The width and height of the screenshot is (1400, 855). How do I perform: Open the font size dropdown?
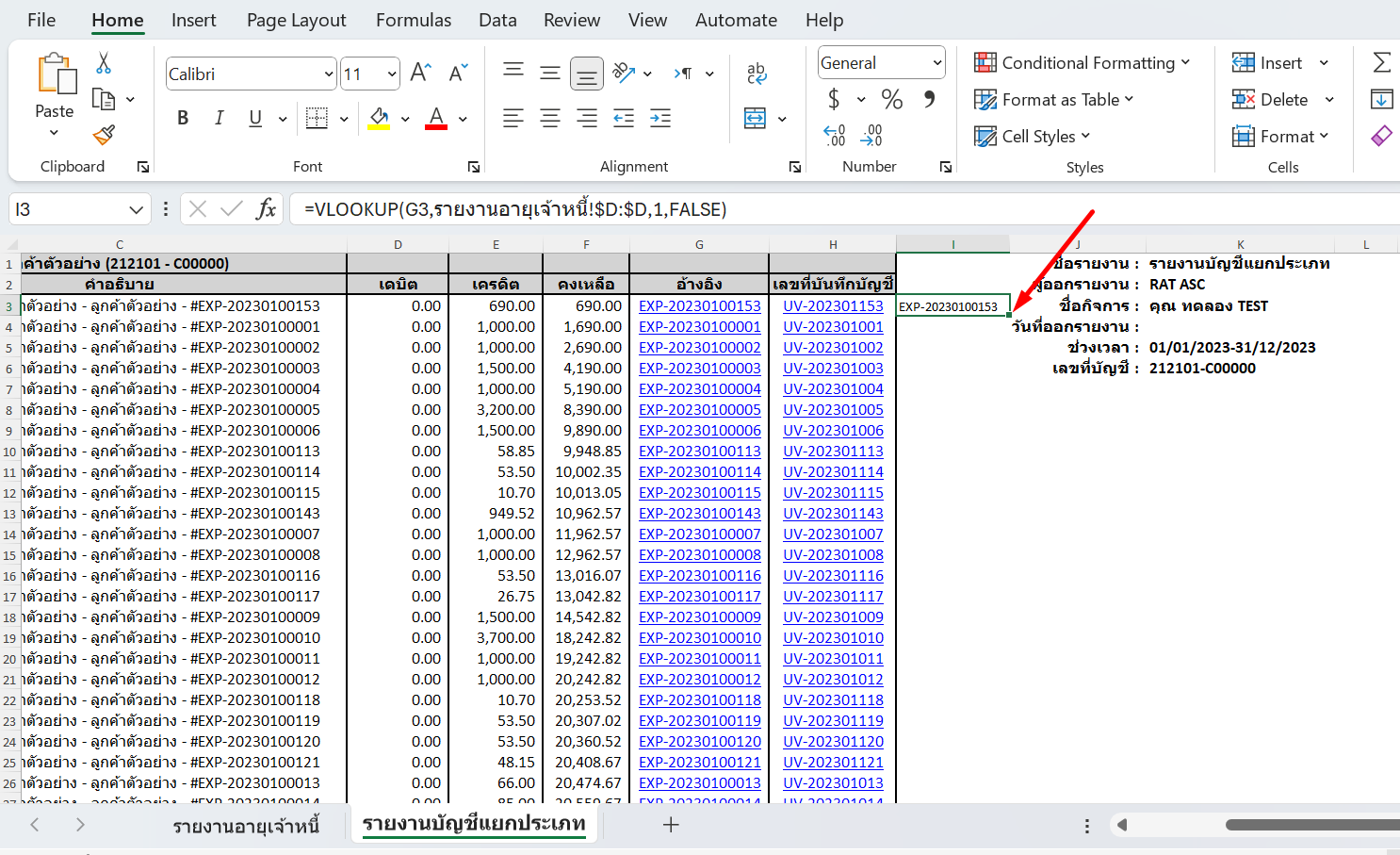pos(392,74)
